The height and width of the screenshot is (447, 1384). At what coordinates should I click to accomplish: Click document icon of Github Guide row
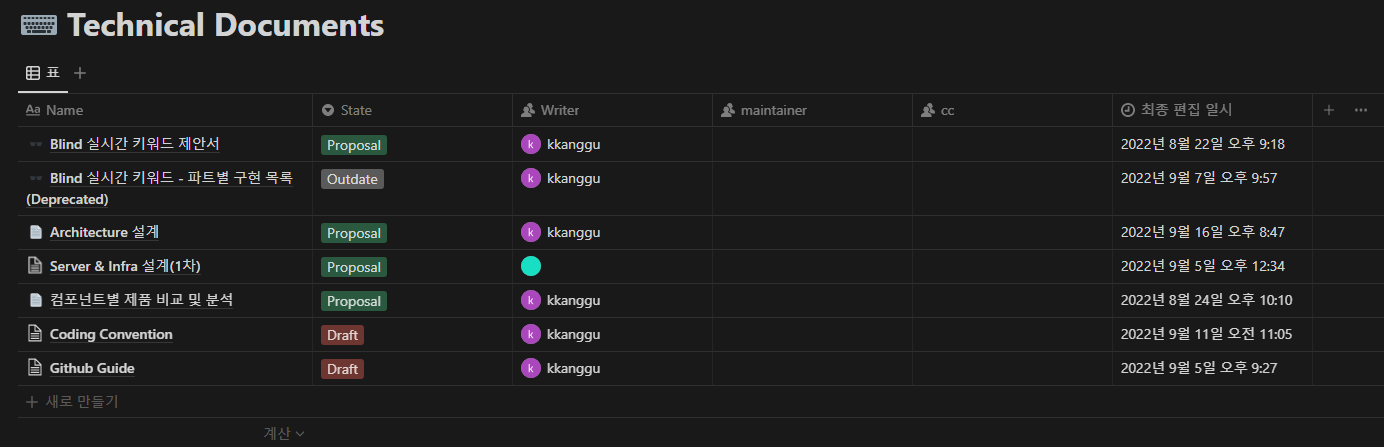(x=36, y=369)
